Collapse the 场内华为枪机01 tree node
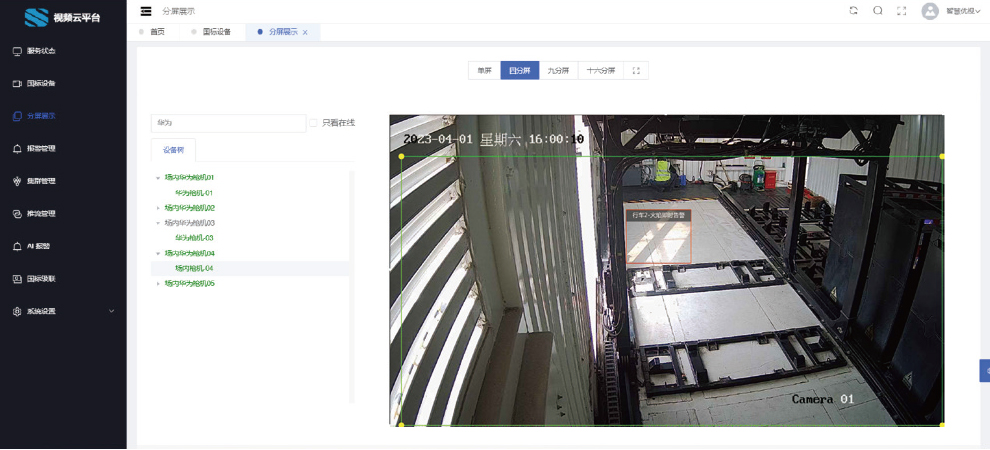This screenshot has height=450, width=990. pos(158,178)
